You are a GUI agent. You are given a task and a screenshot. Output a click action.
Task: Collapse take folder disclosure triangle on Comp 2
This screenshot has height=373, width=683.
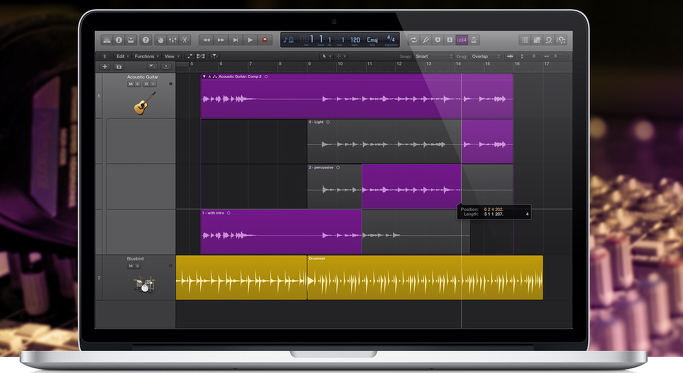click(204, 77)
